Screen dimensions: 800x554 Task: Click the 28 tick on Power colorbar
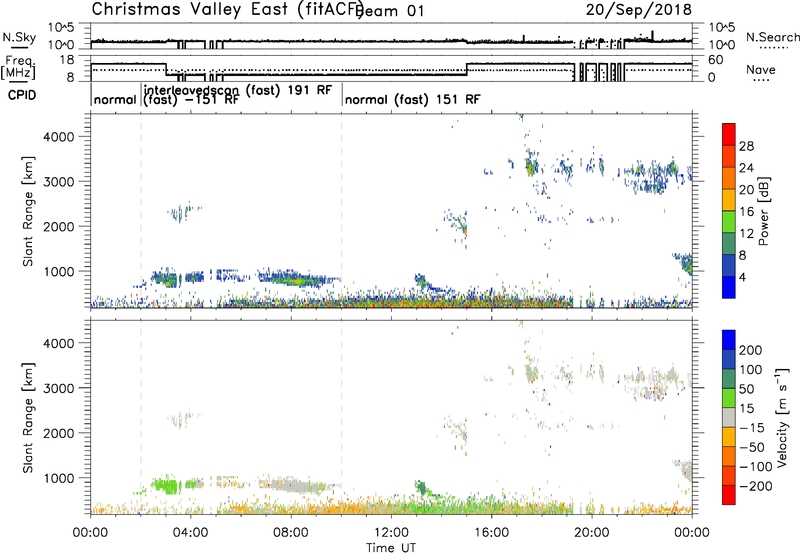pos(746,146)
